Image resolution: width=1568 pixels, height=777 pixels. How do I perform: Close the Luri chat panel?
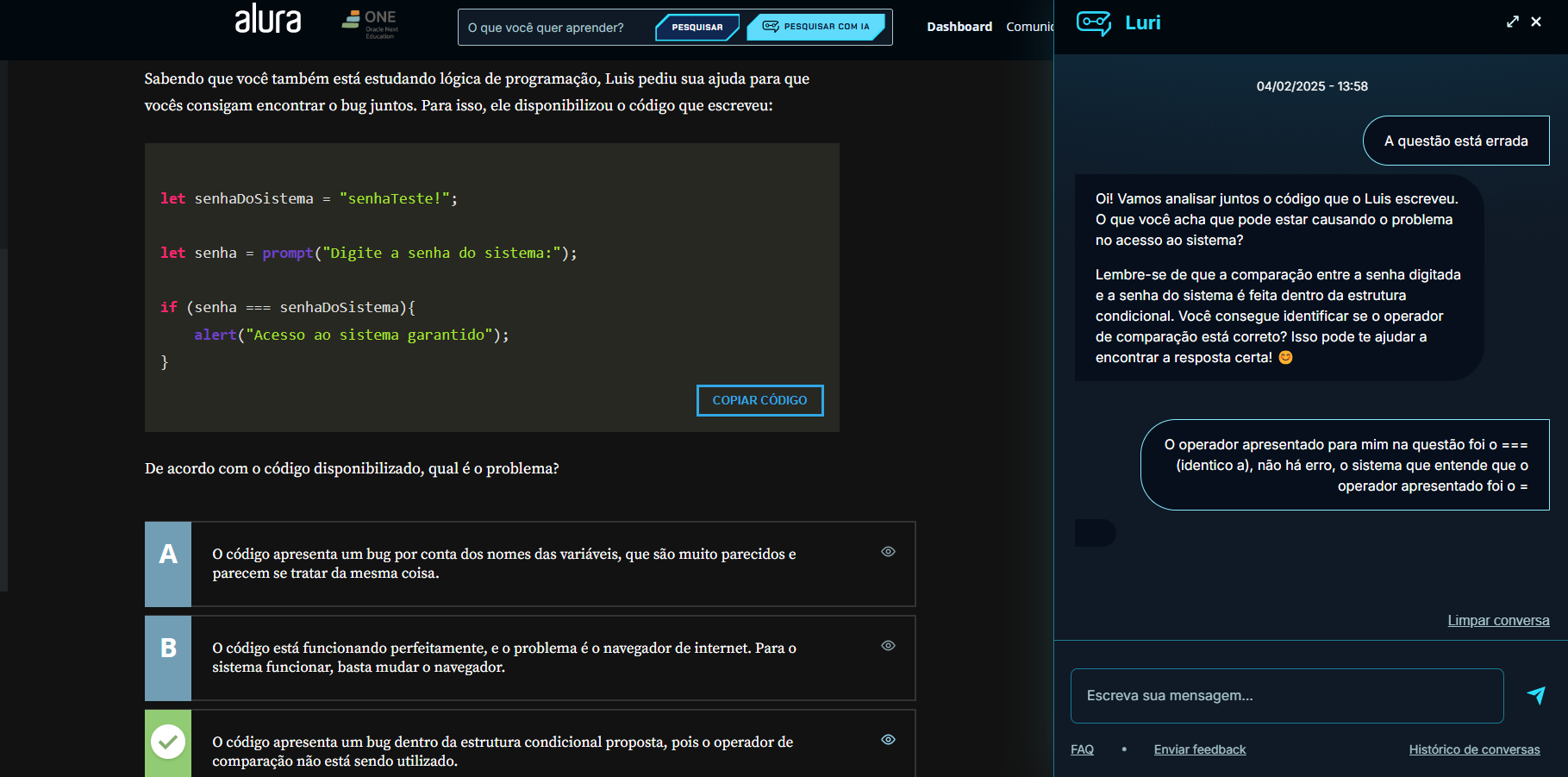coord(1536,22)
